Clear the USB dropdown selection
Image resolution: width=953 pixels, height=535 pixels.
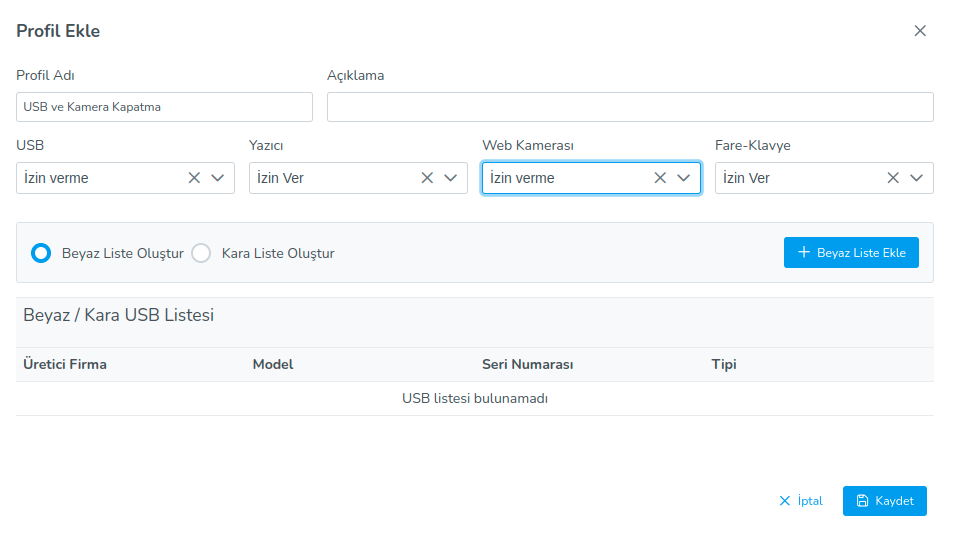tap(194, 178)
